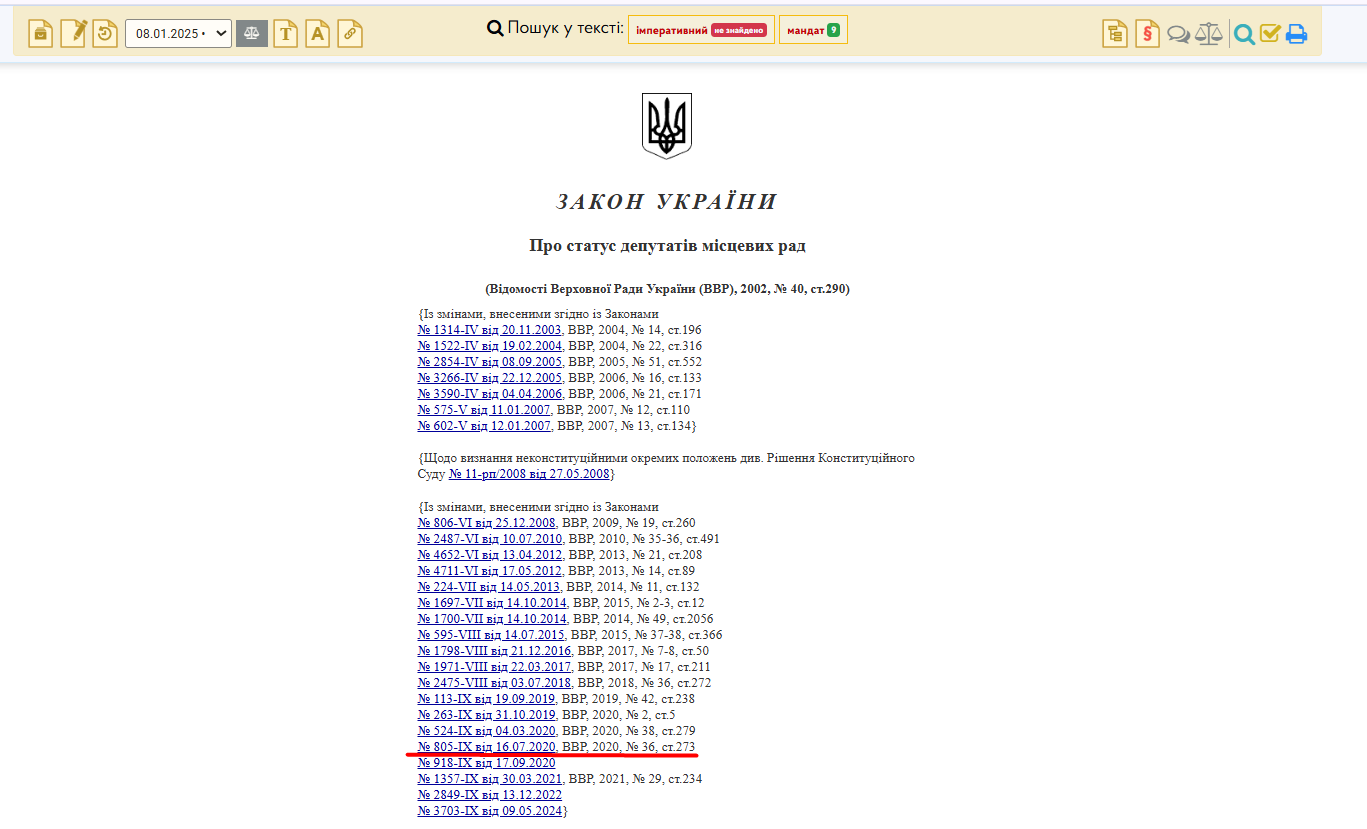
Task: Click the document link chain icon
Action: tap(350, 33)
